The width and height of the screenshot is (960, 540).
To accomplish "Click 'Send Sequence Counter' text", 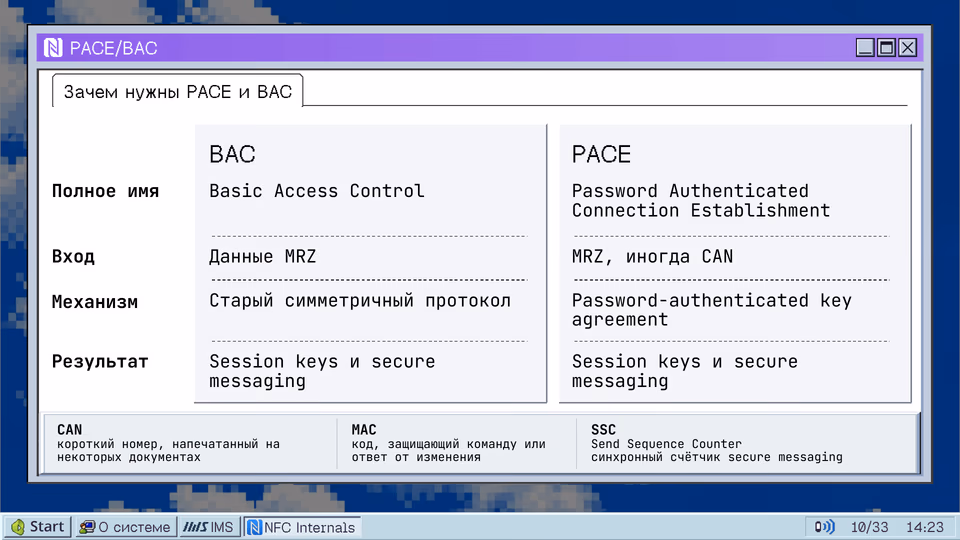I will click(x=666, y=444).
